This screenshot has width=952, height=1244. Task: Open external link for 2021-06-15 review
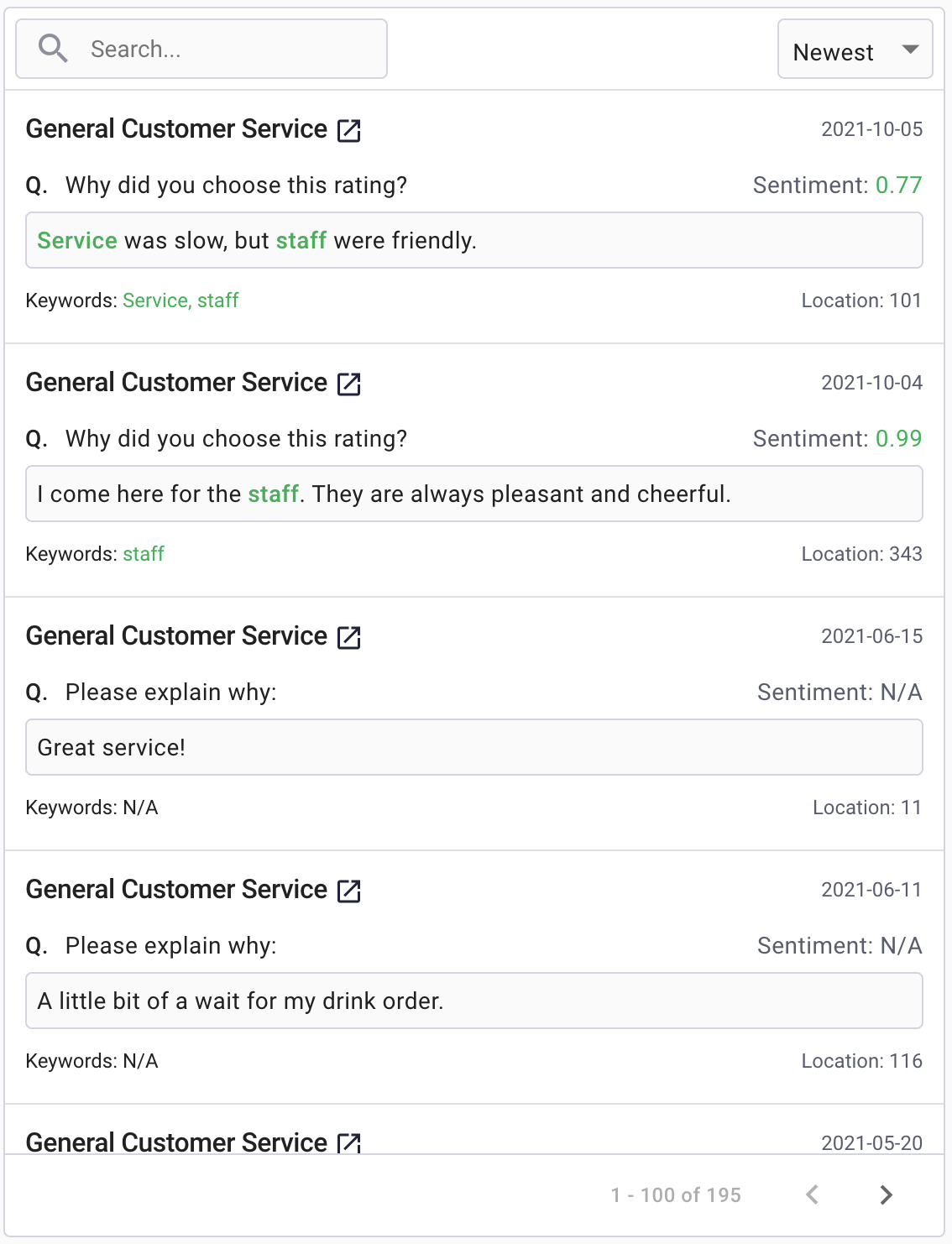(x=349, y=637)
